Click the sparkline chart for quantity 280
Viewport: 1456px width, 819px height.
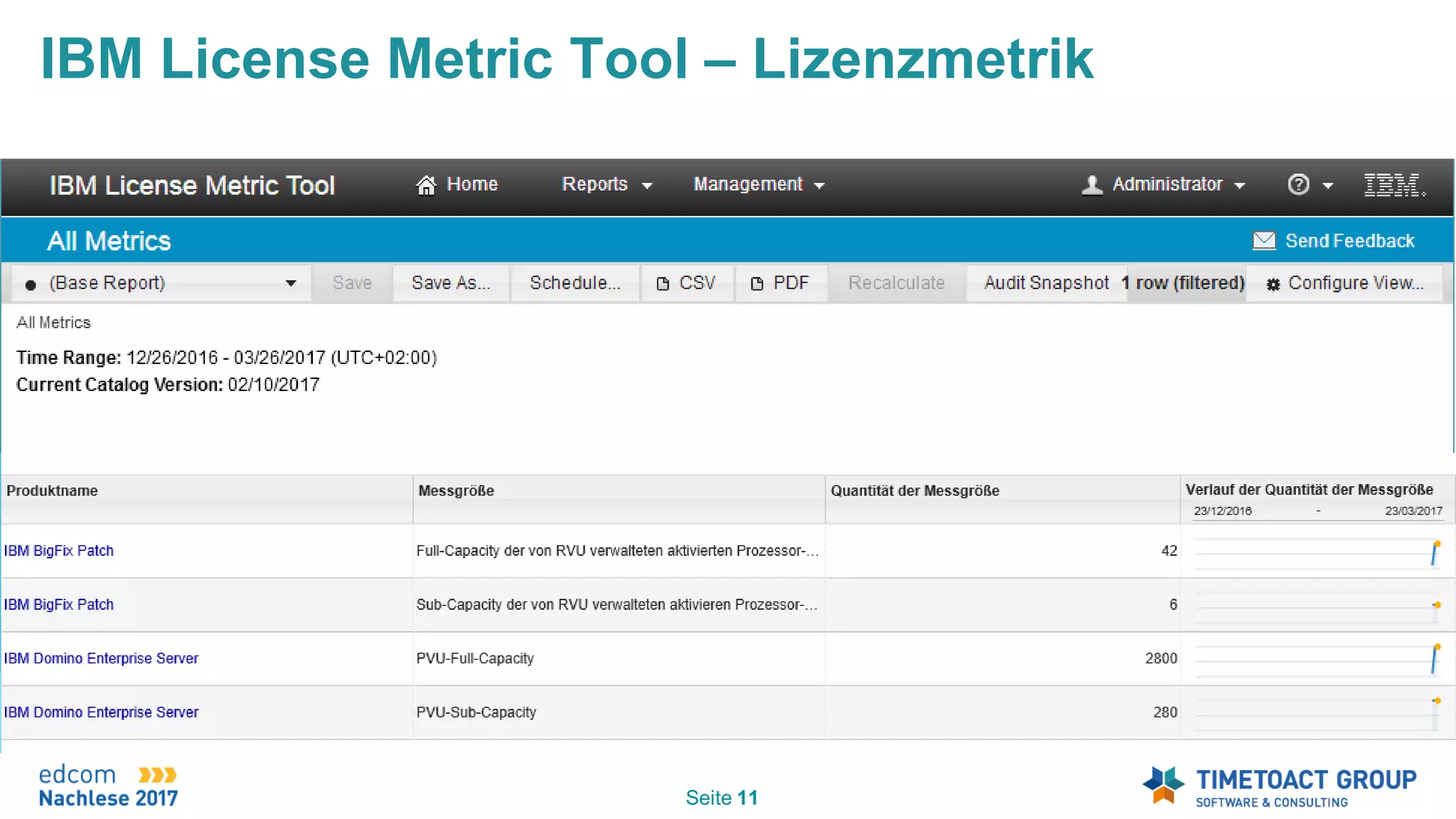[x=1318, y=714]
